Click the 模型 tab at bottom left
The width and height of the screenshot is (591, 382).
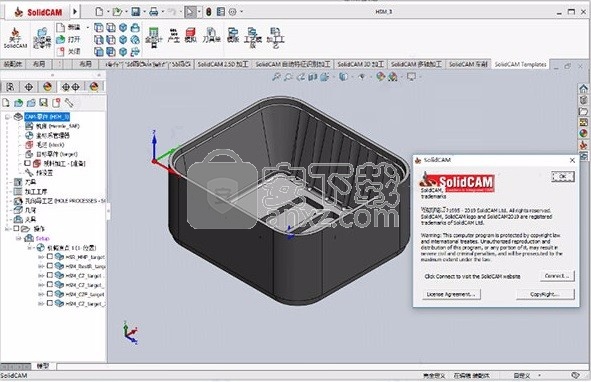click(x=43, y=366)
